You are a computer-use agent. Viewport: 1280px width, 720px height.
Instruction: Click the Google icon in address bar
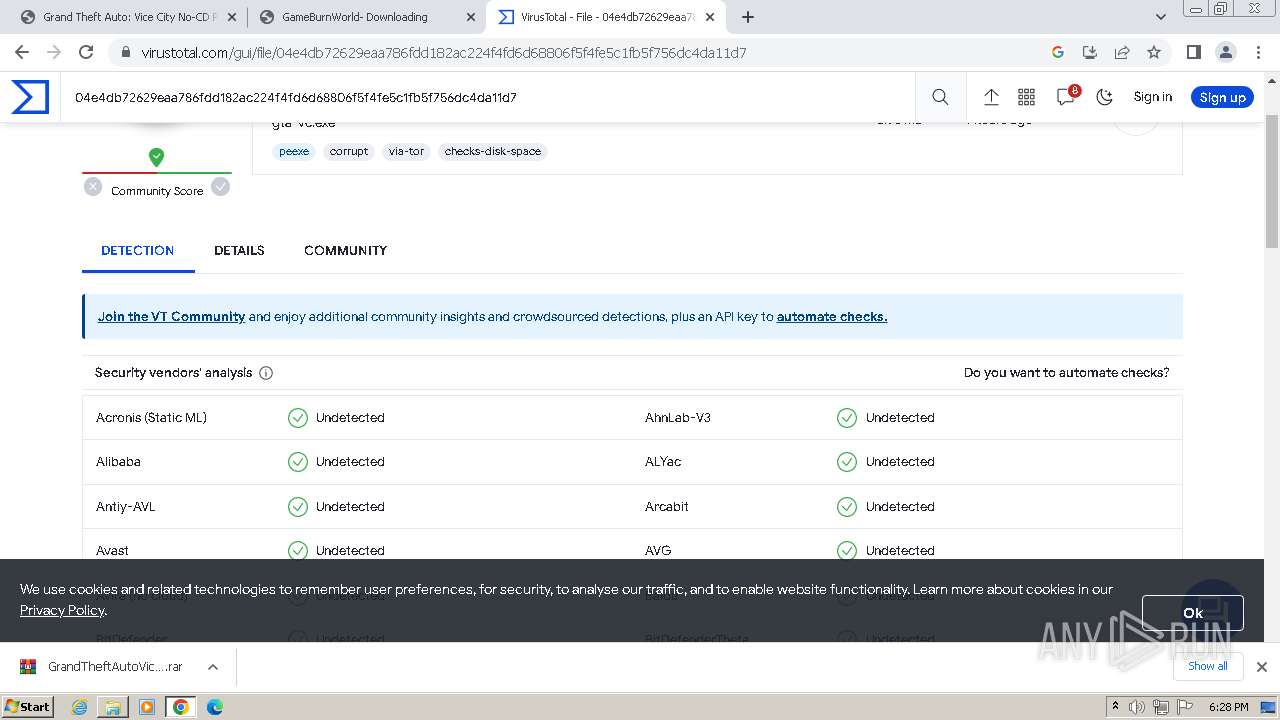point(1058,52)
